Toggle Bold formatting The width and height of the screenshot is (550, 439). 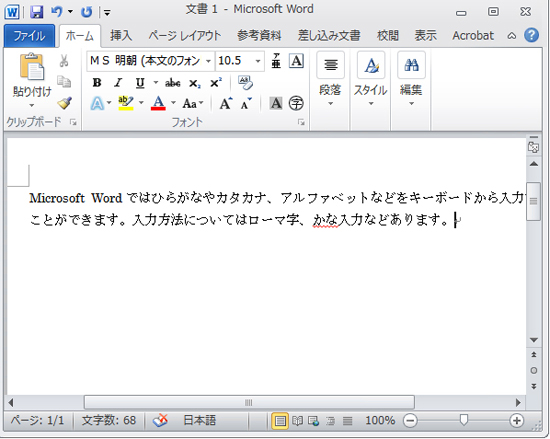click(97, 83)
